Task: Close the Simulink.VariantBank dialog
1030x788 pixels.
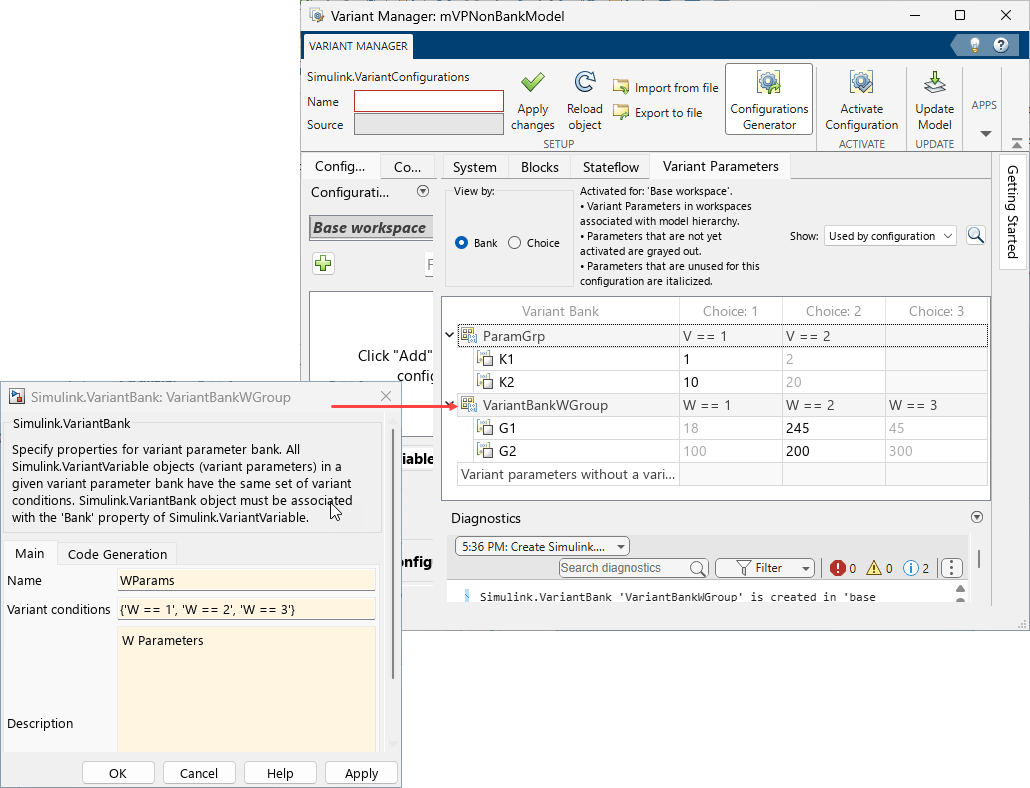Action: pyautogui.click(x=386, y=396)
